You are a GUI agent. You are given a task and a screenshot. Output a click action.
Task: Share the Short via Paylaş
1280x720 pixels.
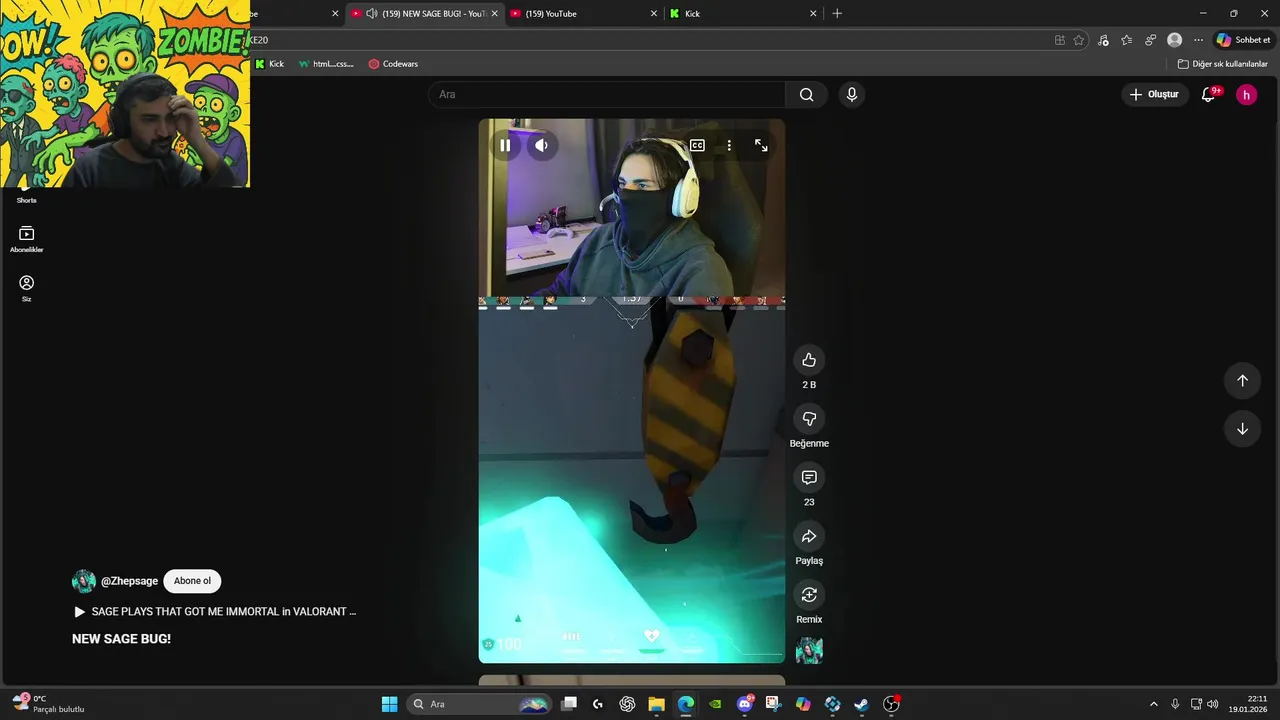809,536
